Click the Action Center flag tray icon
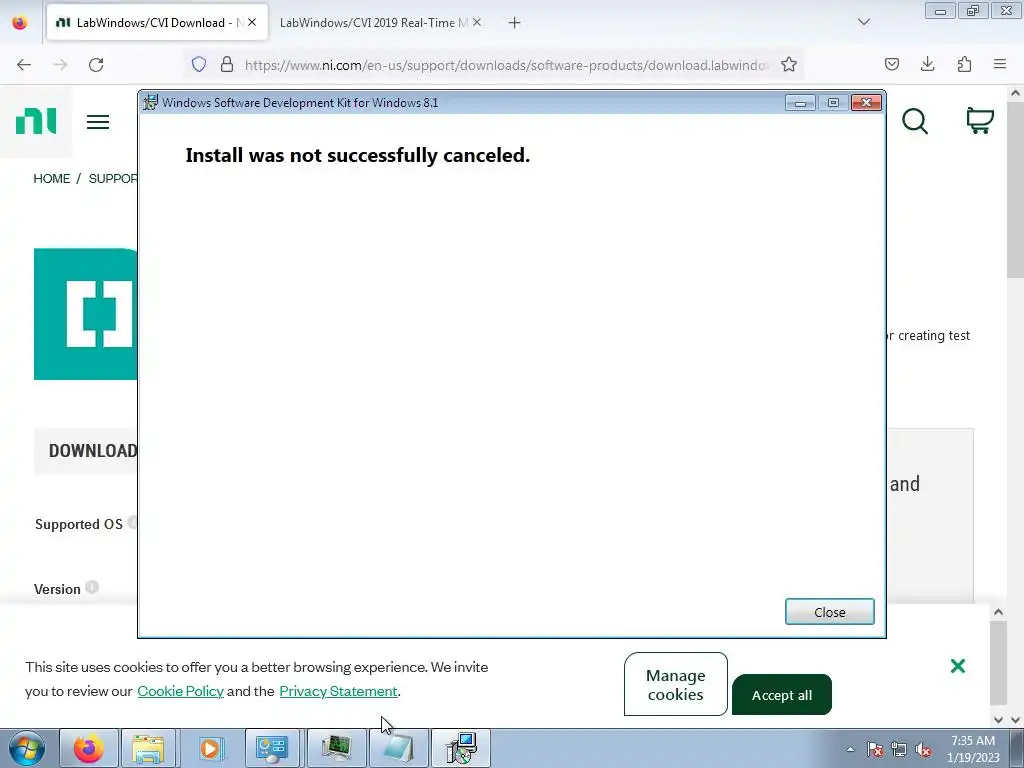 874,749
